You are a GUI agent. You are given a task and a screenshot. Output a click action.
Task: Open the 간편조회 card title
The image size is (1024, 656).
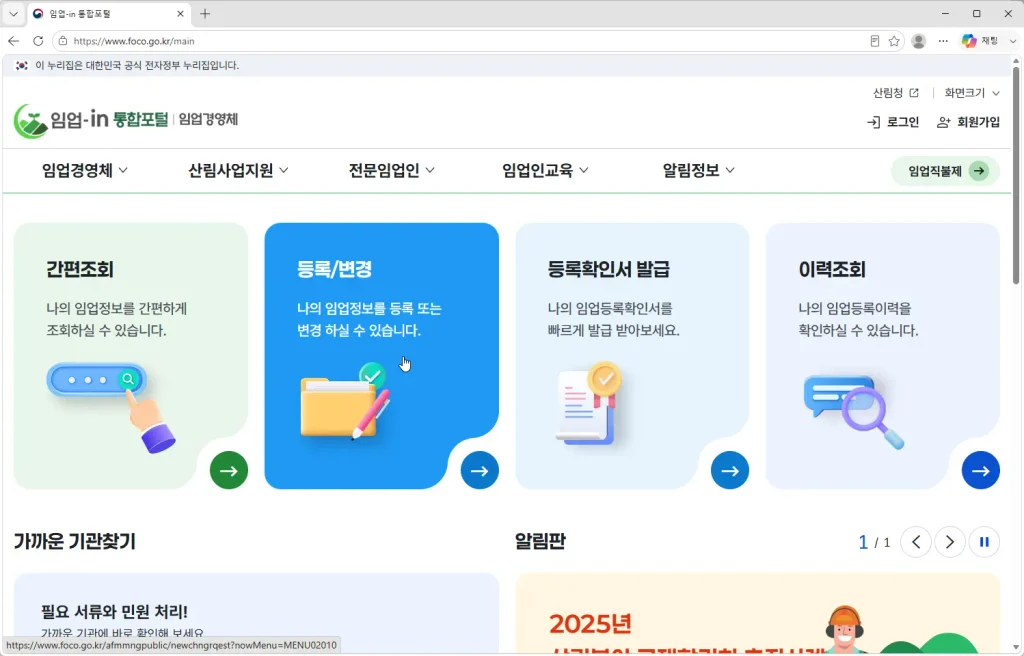(x=80, y=269)
